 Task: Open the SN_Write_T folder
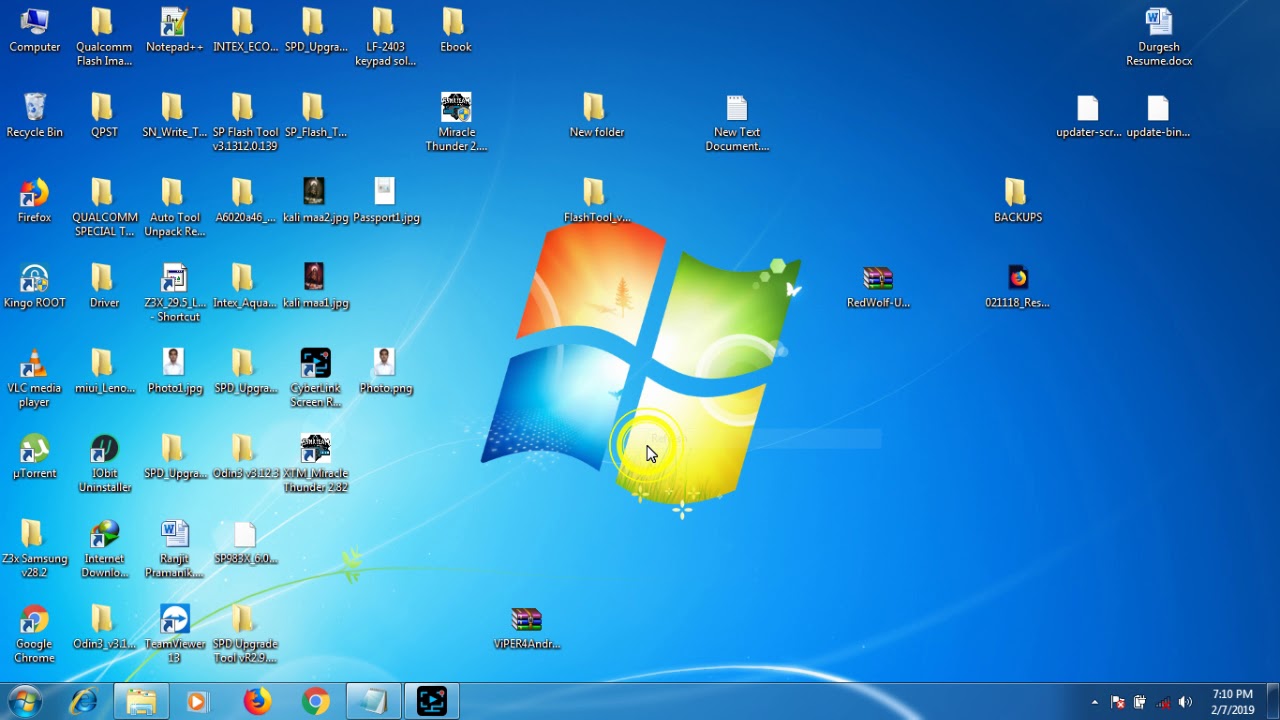174,115
